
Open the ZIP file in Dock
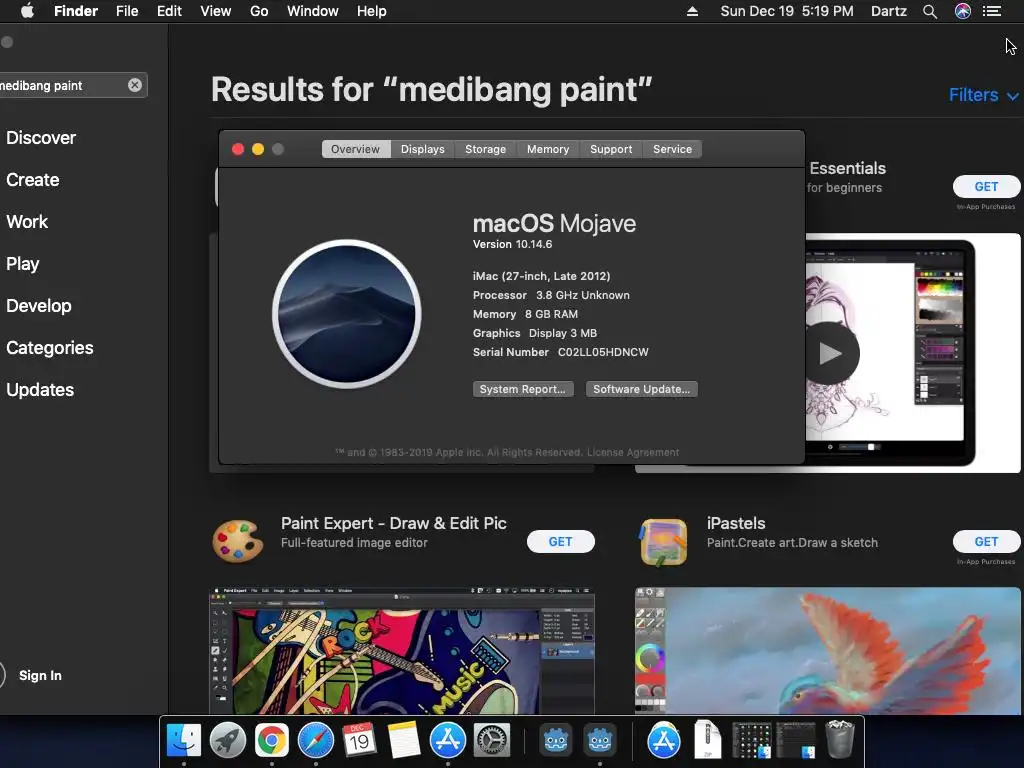(707, 739)
